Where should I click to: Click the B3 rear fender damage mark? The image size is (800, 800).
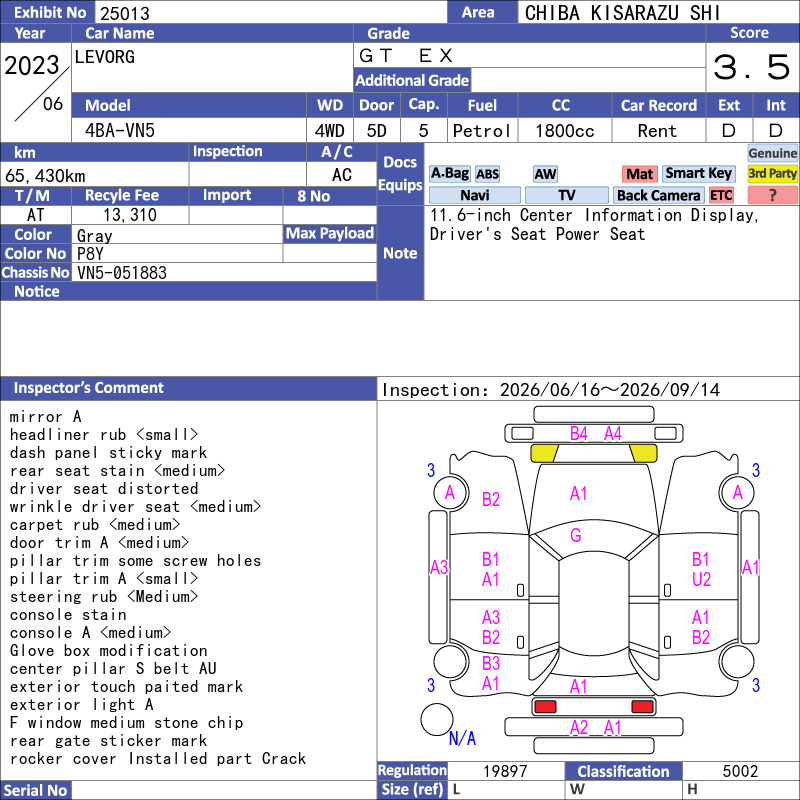tap(491, 663)
